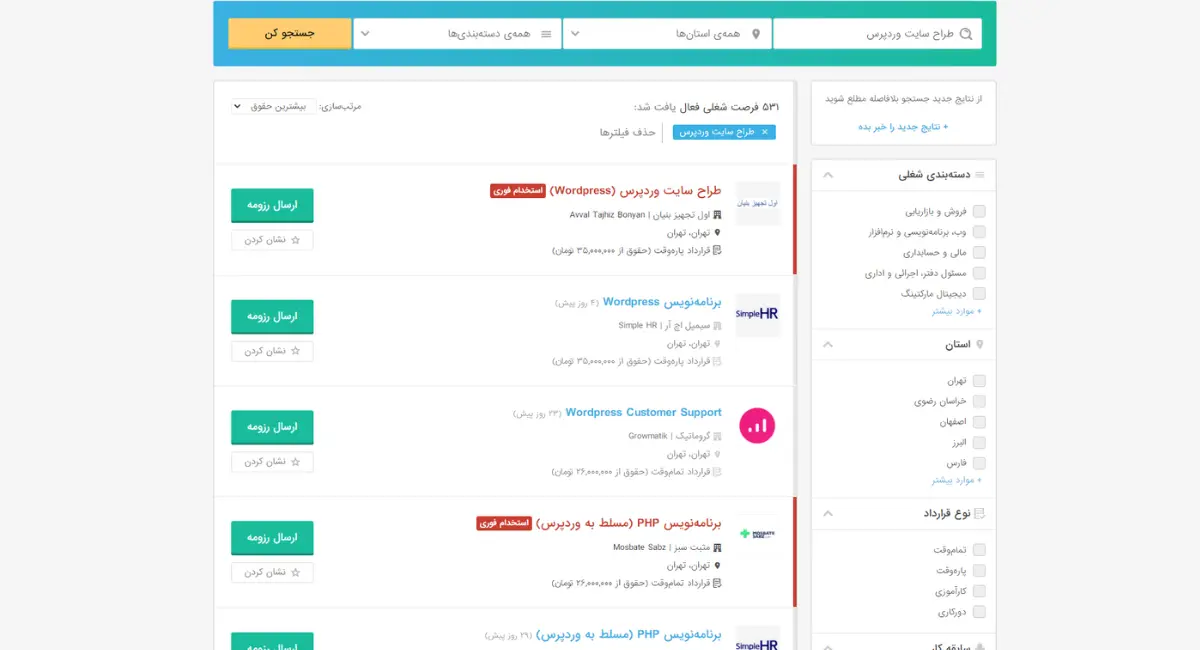This screenshot has height=650, width=1200.
Task: Click the job category section list icon
Action: click(979, 175)
